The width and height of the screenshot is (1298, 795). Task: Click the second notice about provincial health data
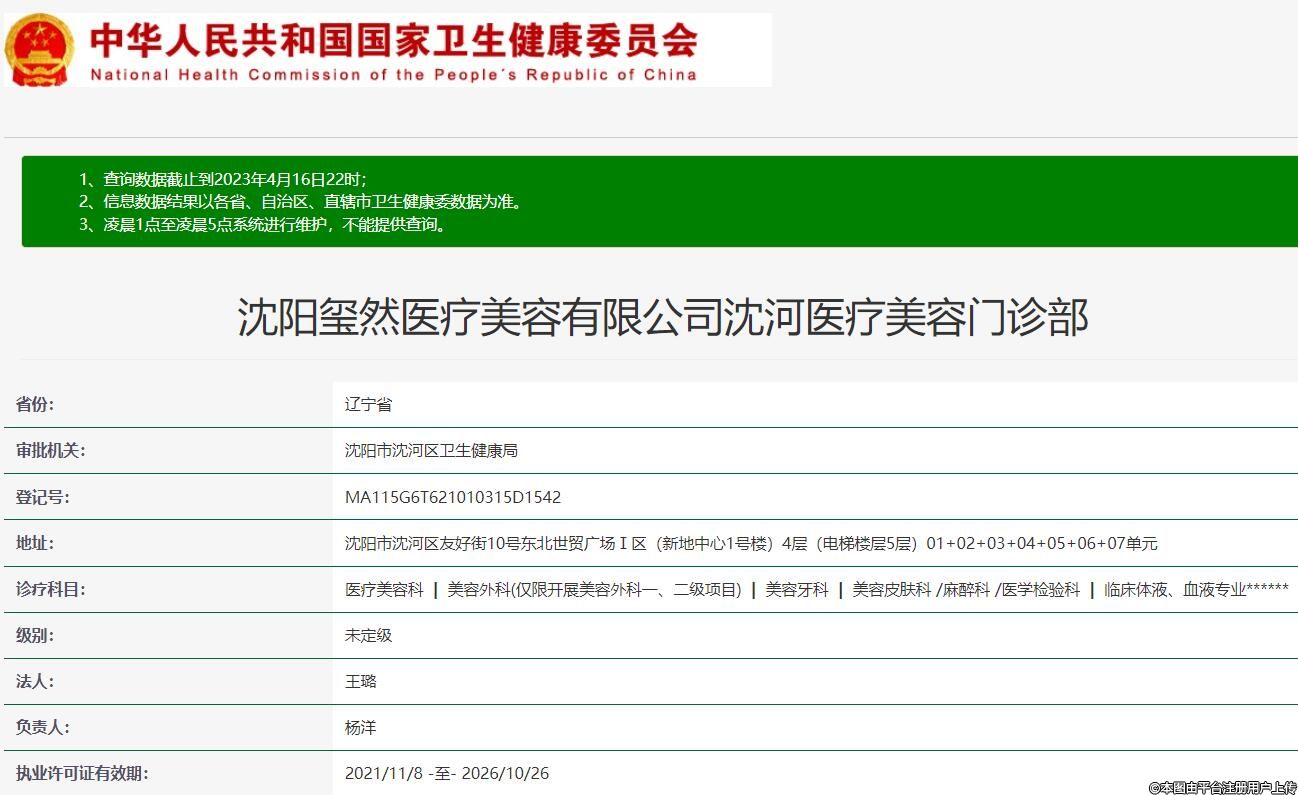click(x=301, y=202)
